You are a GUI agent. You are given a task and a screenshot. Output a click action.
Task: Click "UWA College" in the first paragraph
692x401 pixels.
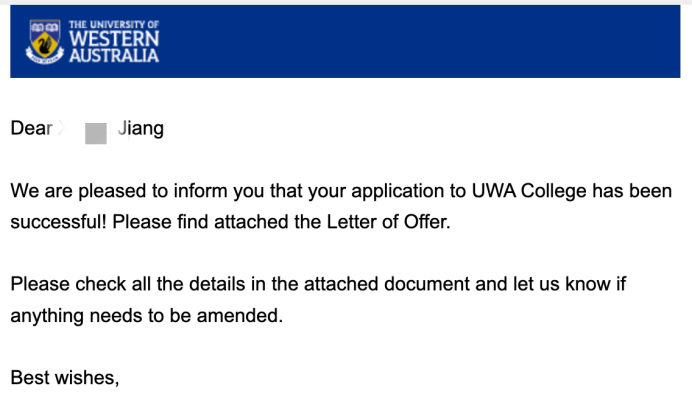529,191
